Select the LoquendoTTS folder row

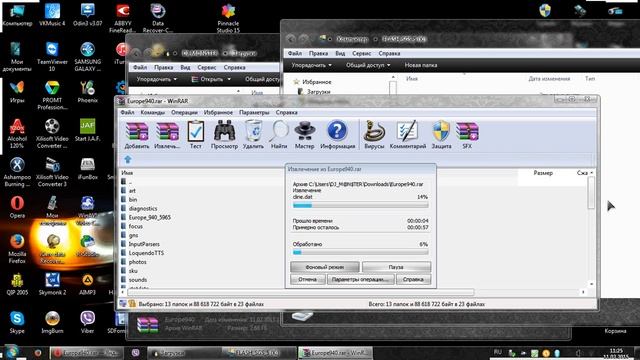[x=146, y=253]
